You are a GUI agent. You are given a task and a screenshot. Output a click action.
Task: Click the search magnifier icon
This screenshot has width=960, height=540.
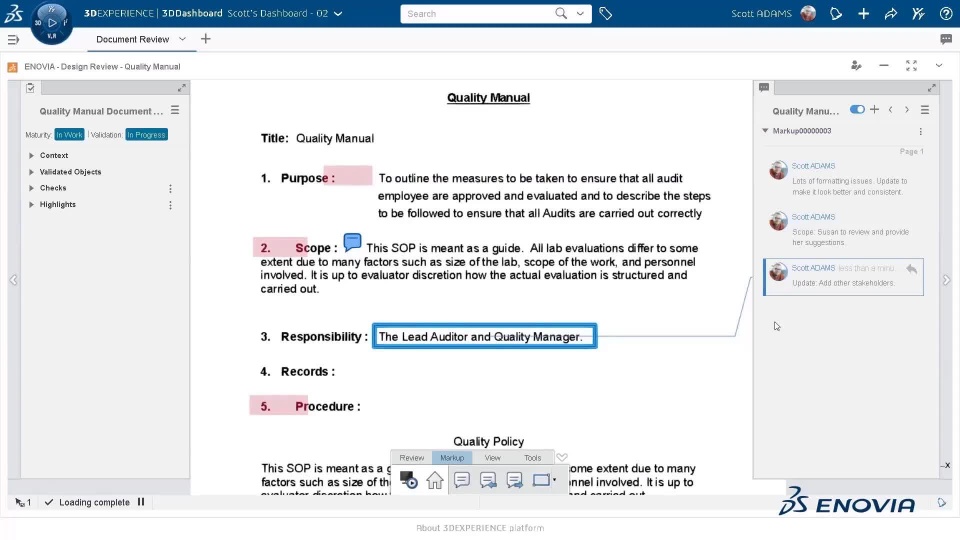pos(561,13)
